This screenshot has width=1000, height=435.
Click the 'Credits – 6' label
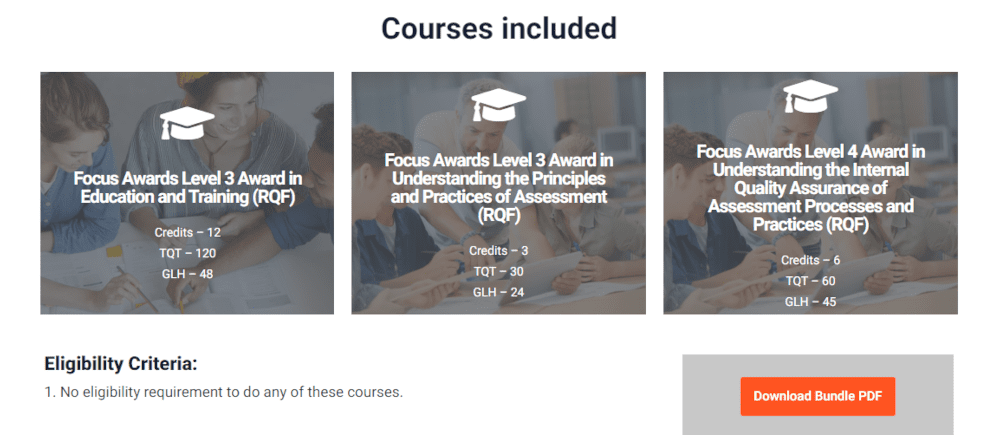(811, 260)
